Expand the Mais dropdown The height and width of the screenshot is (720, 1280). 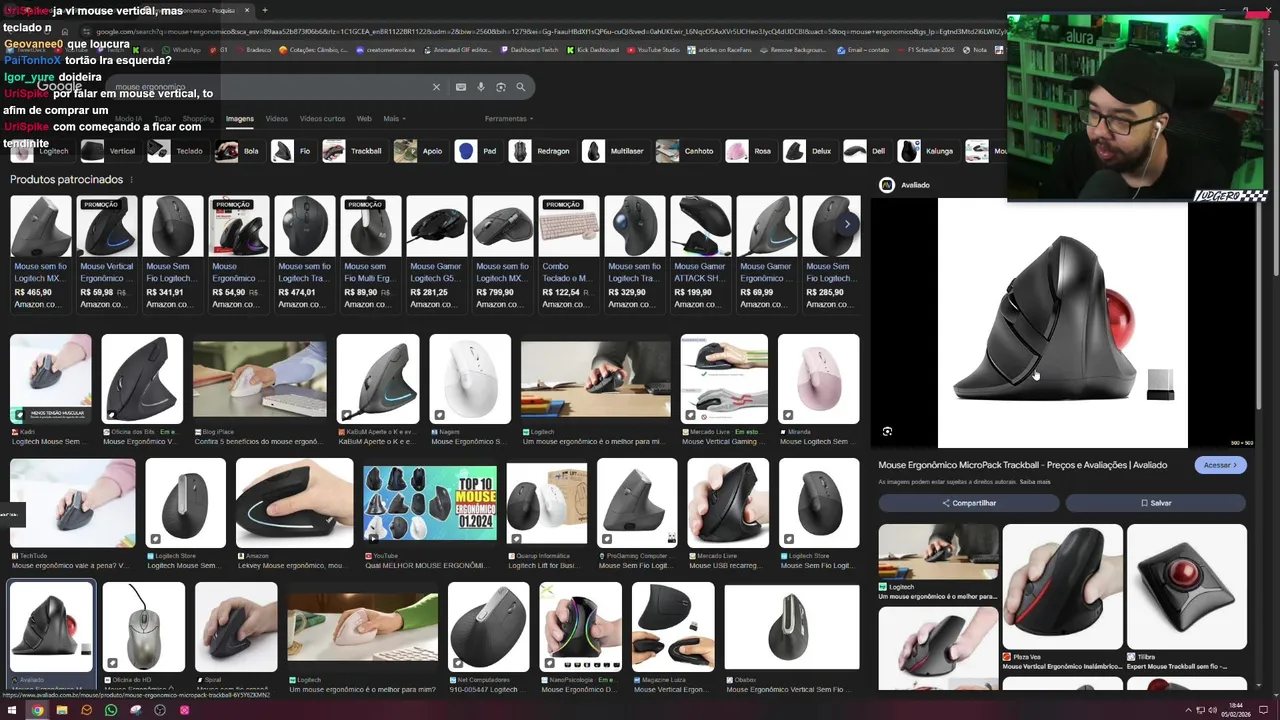pos(394,119)
